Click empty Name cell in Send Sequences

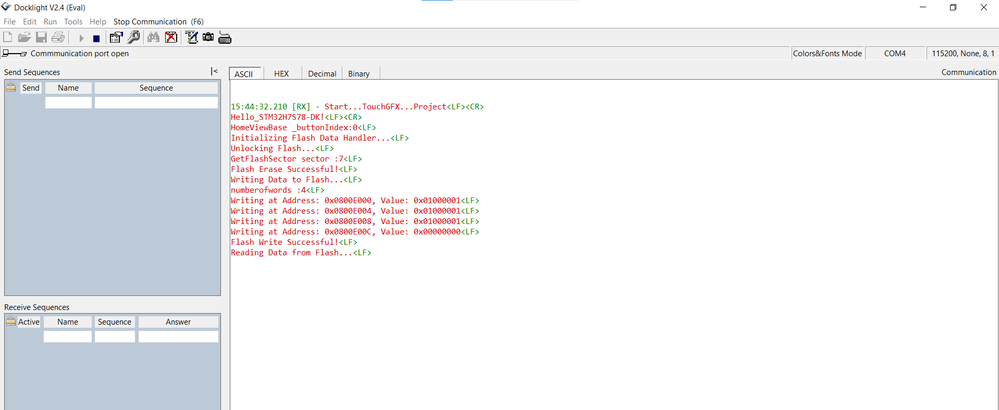[68, 102]
